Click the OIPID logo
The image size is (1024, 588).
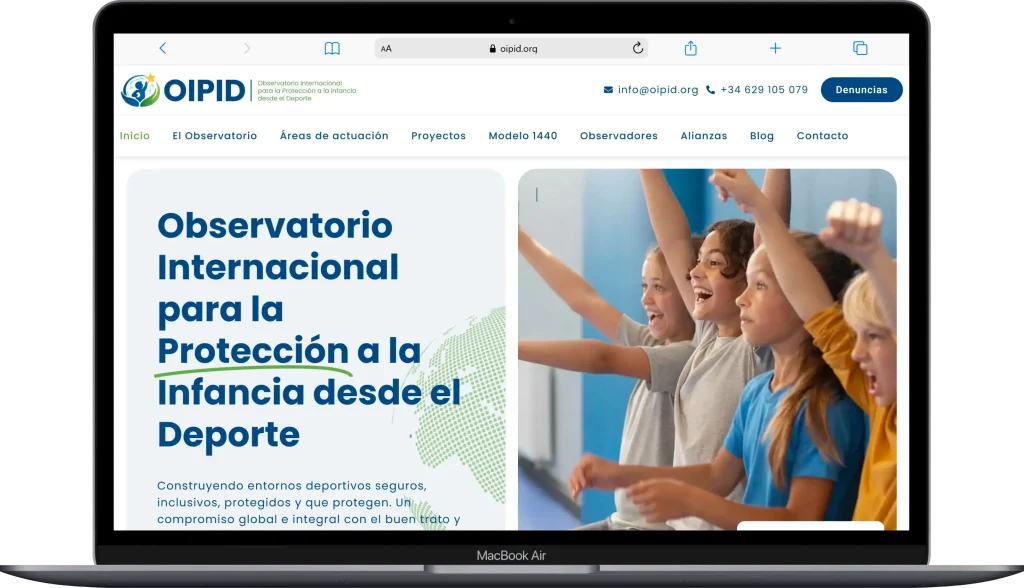pos(183,90)
